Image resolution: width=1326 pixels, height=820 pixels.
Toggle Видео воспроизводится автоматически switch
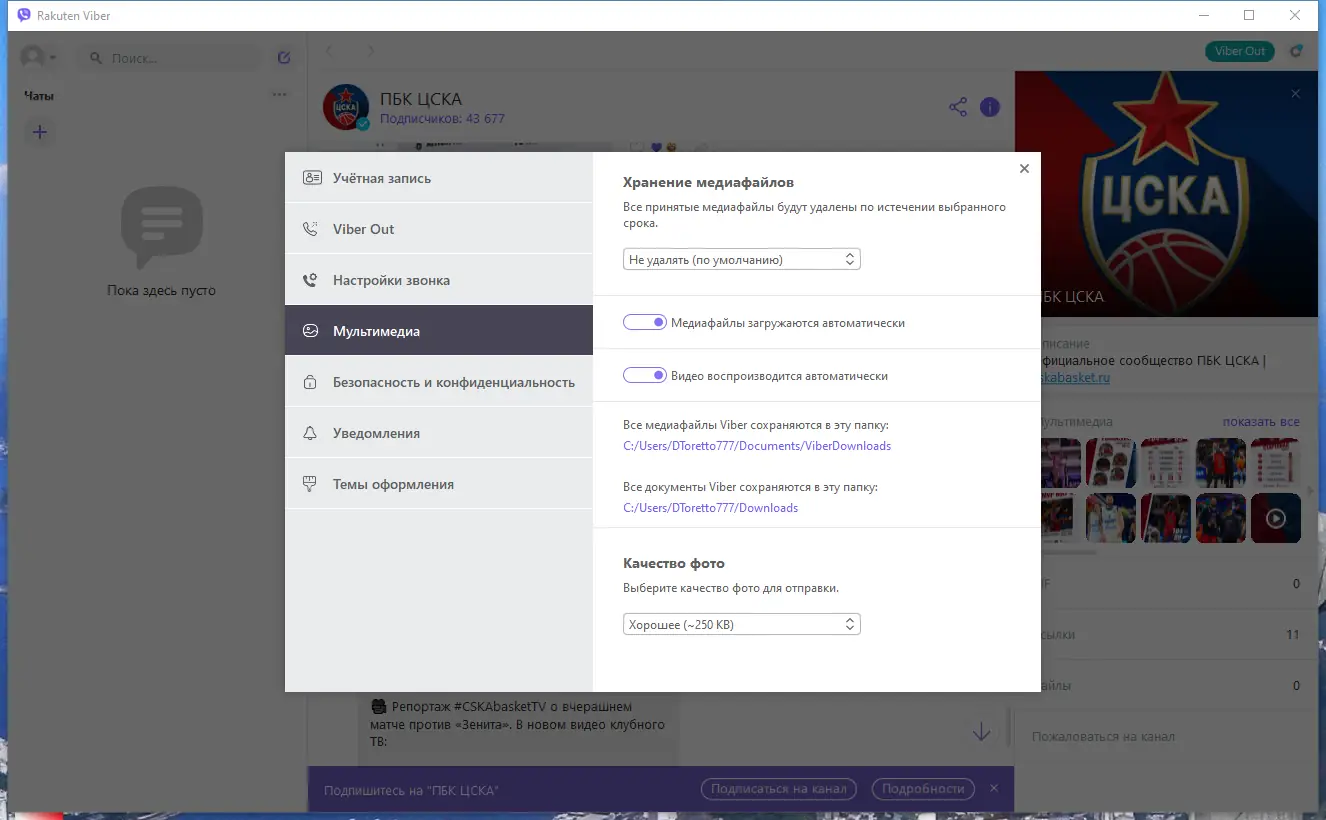[x=644, y=376]
